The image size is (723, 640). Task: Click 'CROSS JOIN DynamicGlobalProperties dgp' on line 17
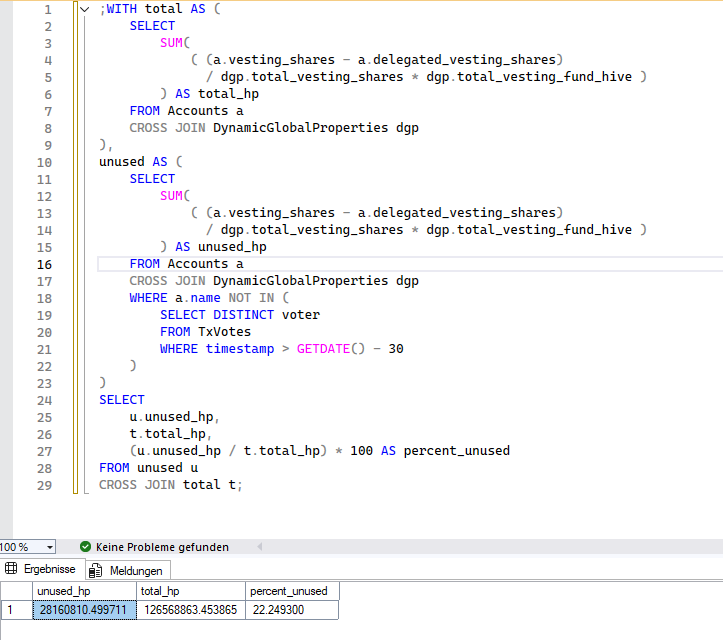click(274, 281)
